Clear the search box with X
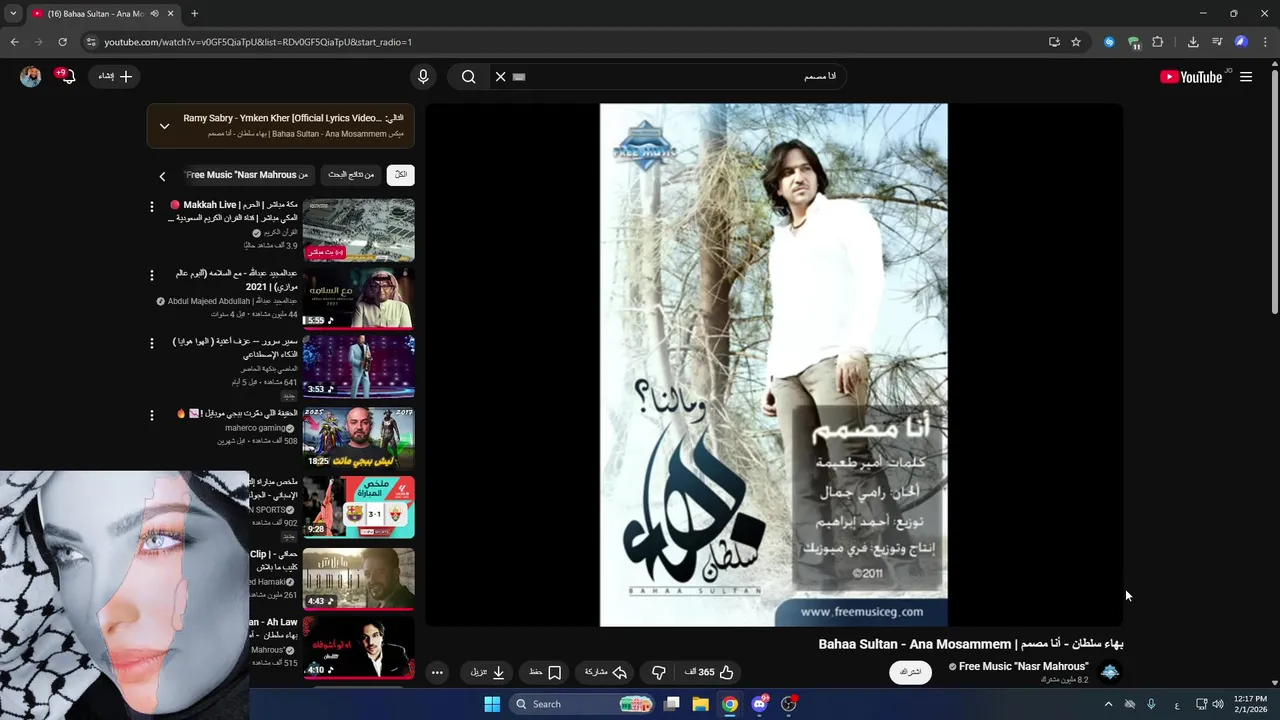Image resolution: width=1280 pixels, height=720 pixels. 501,77
